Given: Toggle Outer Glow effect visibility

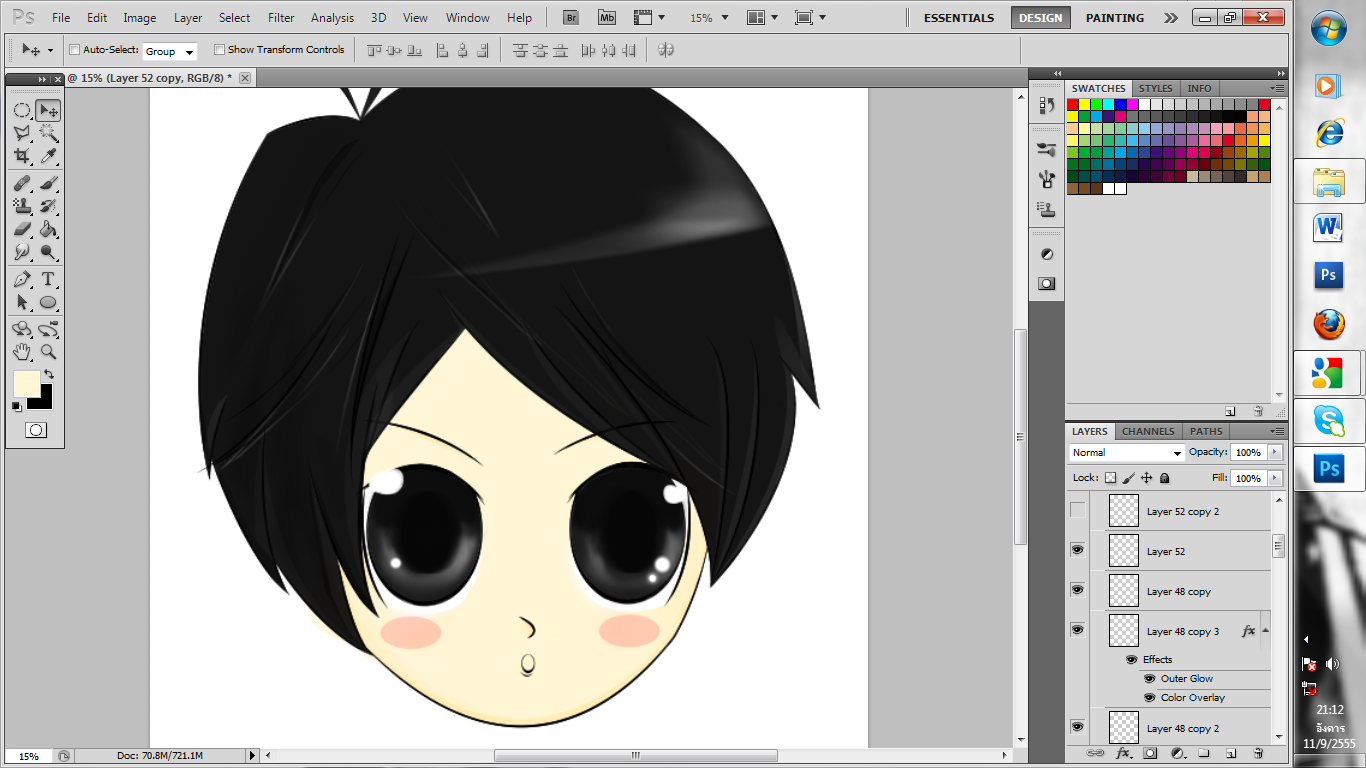Looking at the screenshot, I should click(x=1150, y=679).
